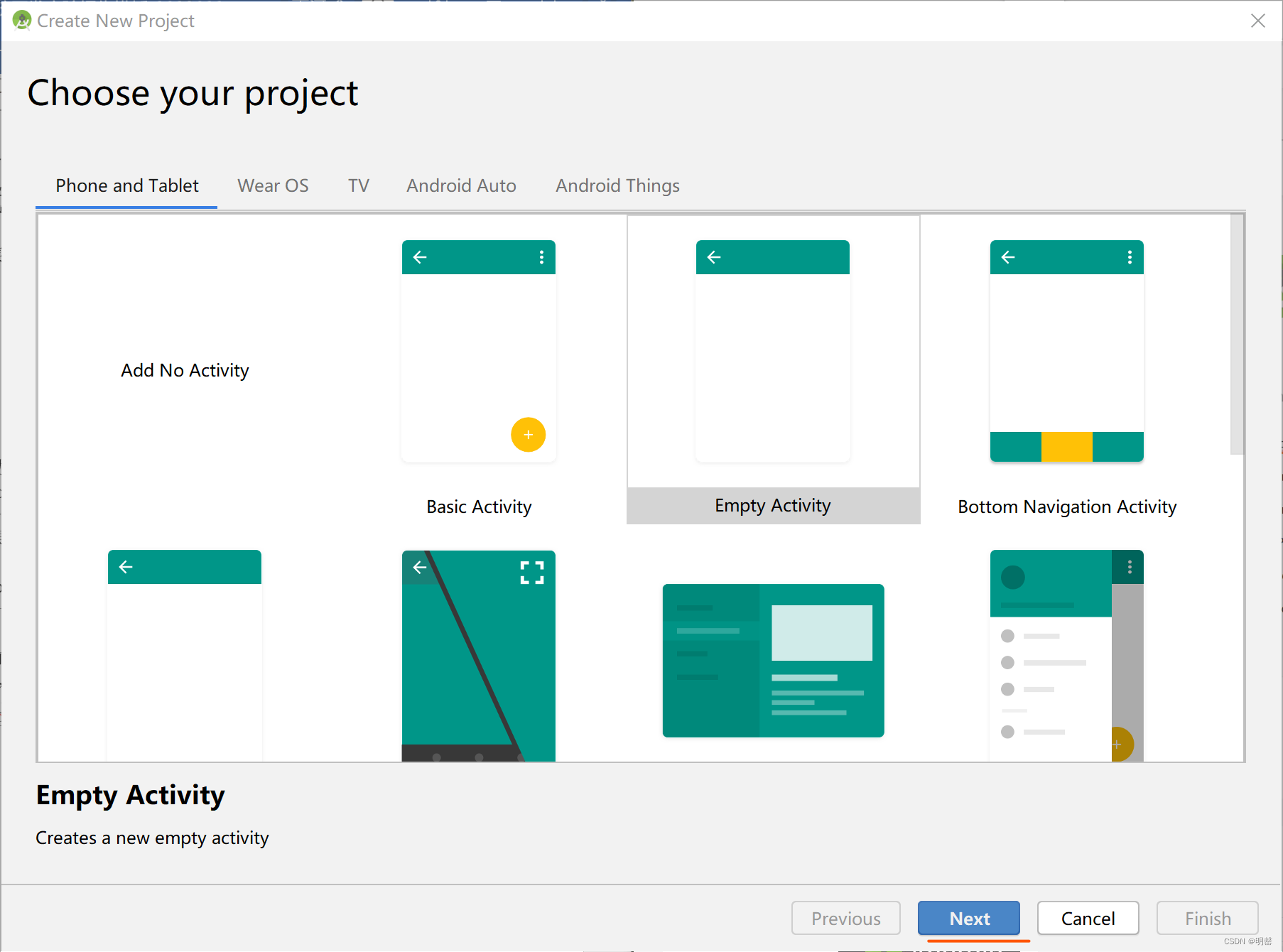This screenshot has height=952, width=1283.
Task: Click the overflow dots in Bottom Navigation preview
Action: tap(1130, 257)
